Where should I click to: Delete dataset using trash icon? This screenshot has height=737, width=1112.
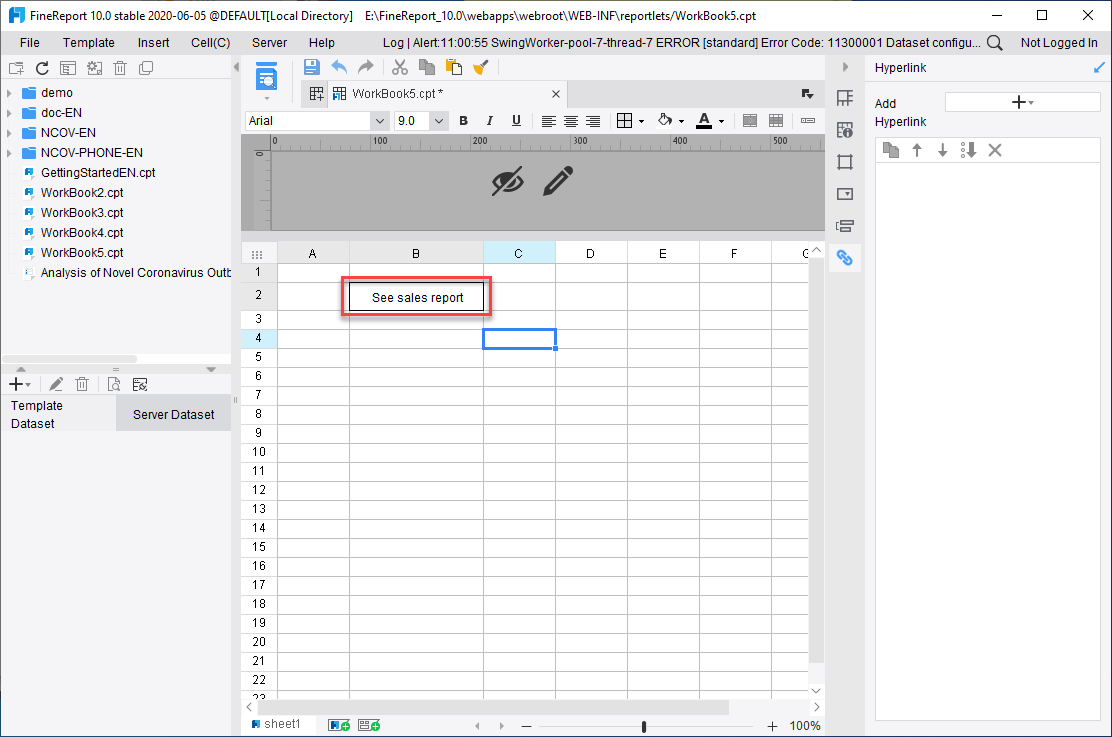tap(82, 383)
